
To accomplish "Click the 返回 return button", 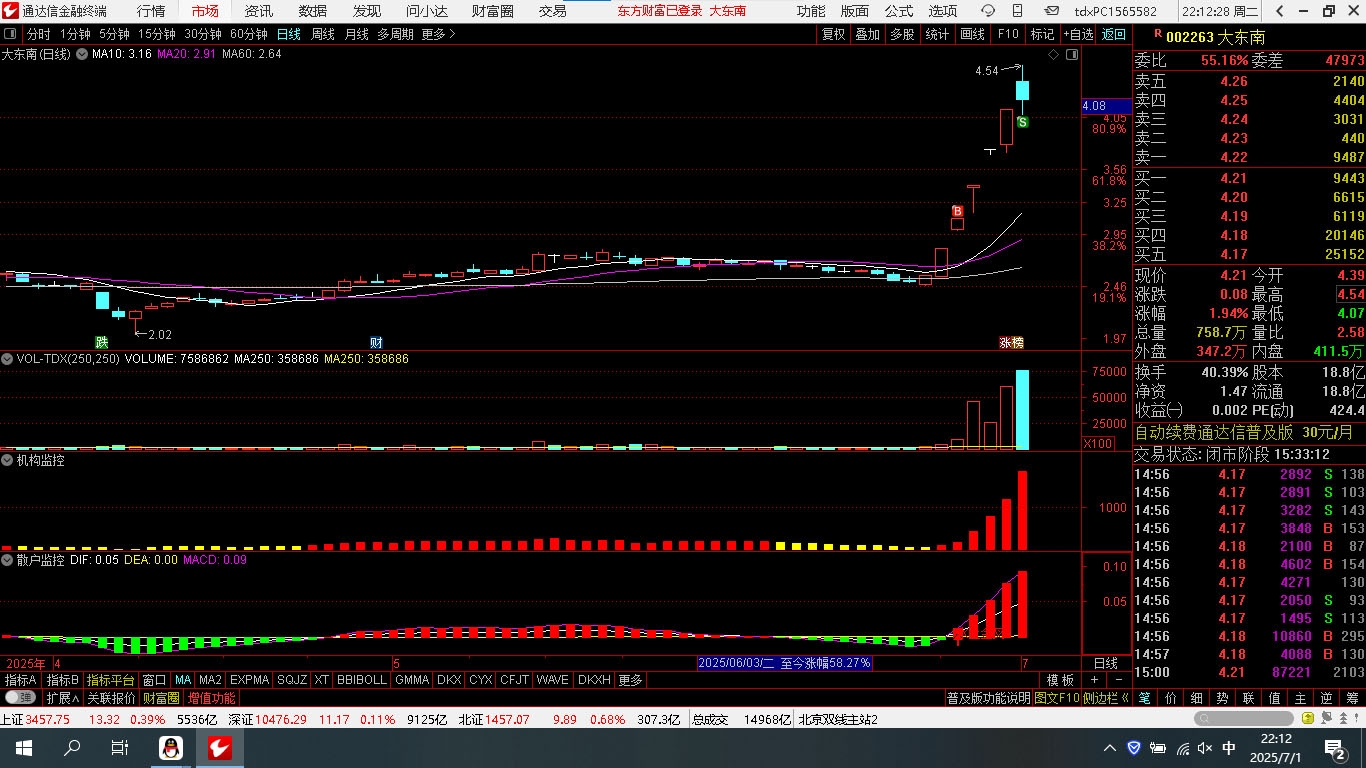I will [1113, 34].
